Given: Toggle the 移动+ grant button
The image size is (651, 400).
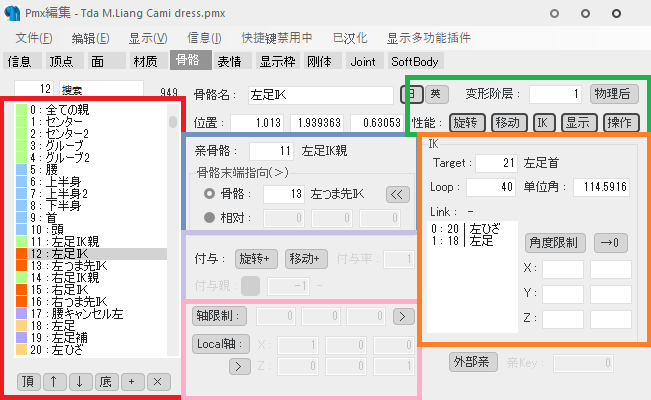Looking at the screenshot, I should tap(306, 259).
